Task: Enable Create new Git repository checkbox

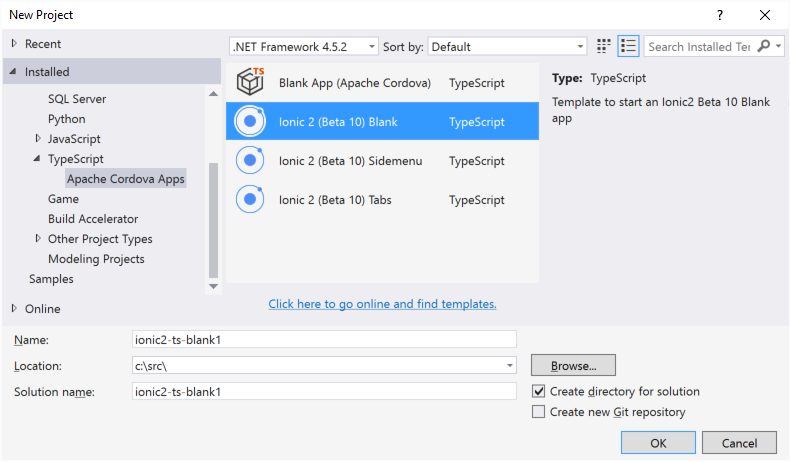Action: [538, 412]
